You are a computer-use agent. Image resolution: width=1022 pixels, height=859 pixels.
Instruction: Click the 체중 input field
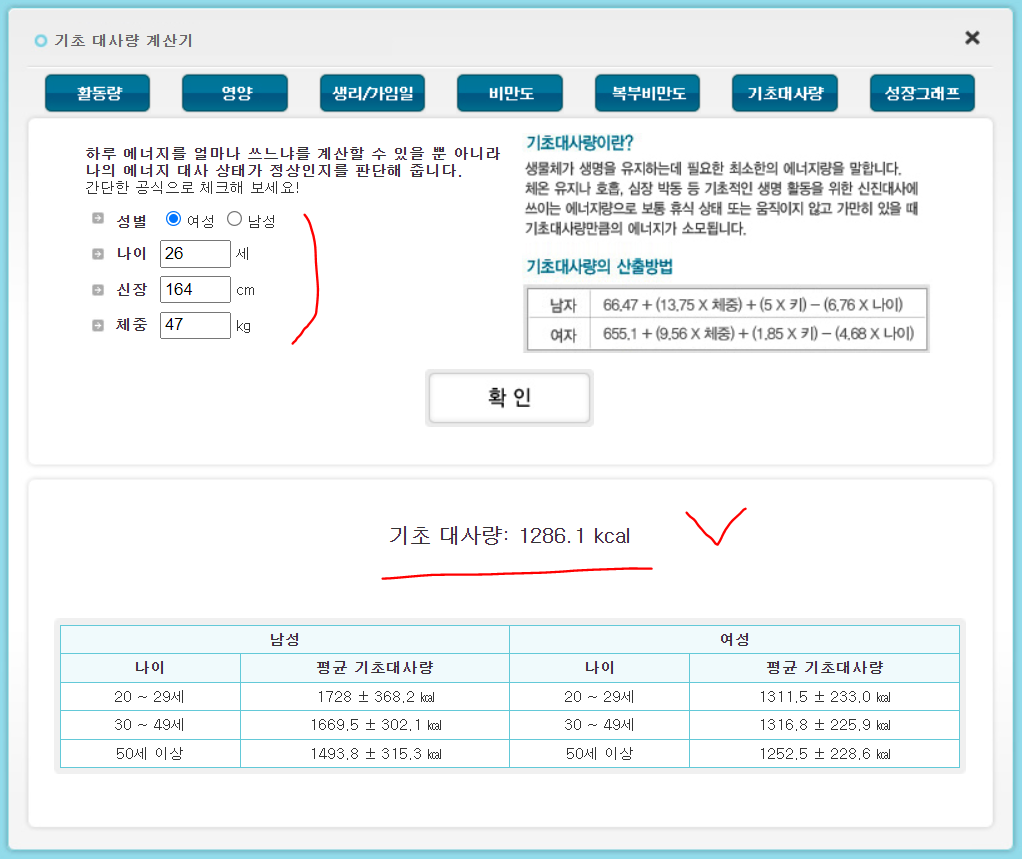(195, 324)
